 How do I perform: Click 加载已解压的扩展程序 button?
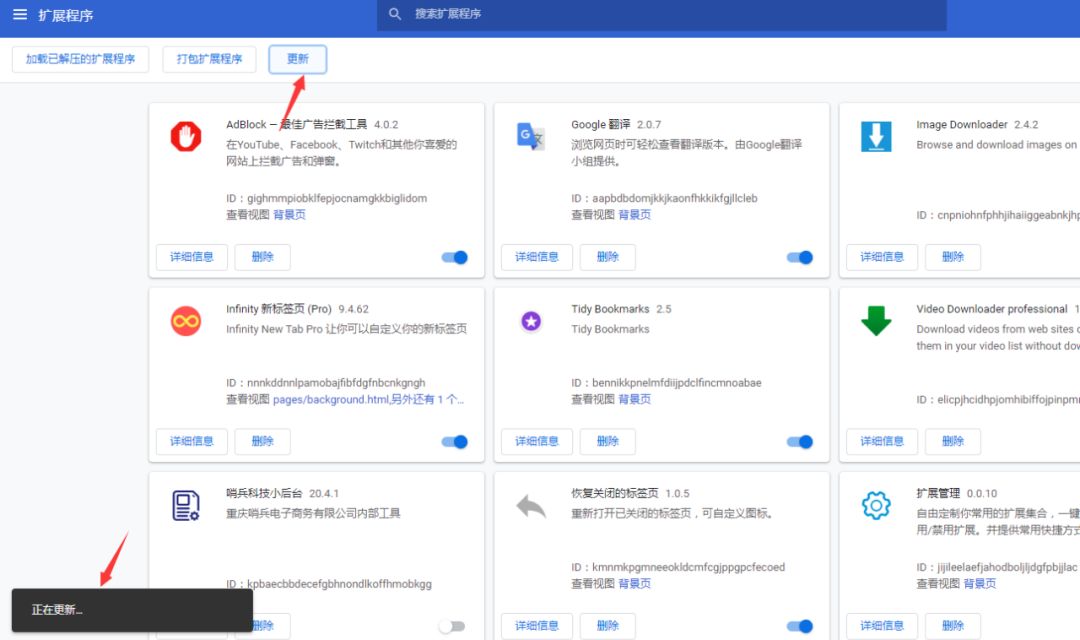point(81,59)
